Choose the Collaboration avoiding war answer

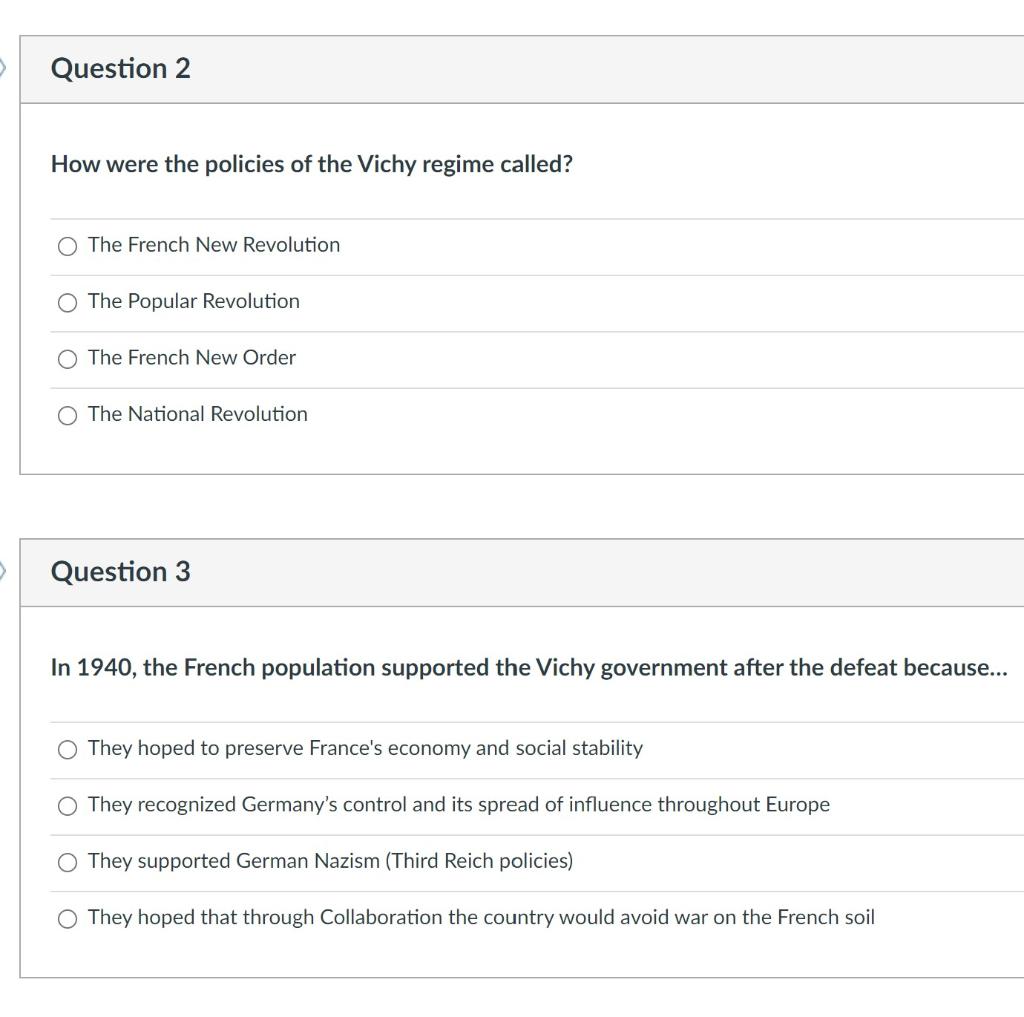click(67, 917)
